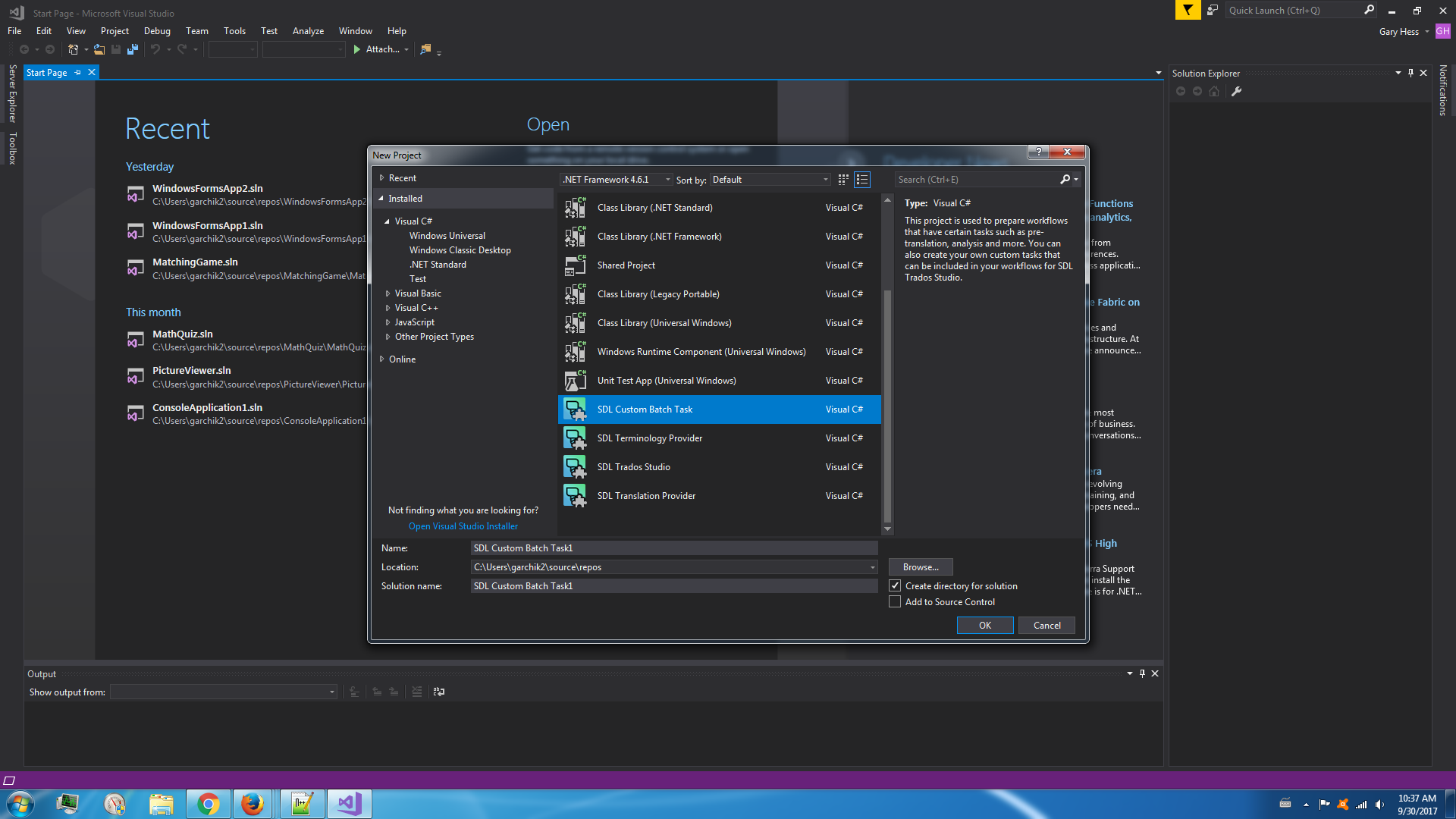The height and width of the screenshot is (819, 1456).
Task: Click the project Name input field
Action: point(673,548)
